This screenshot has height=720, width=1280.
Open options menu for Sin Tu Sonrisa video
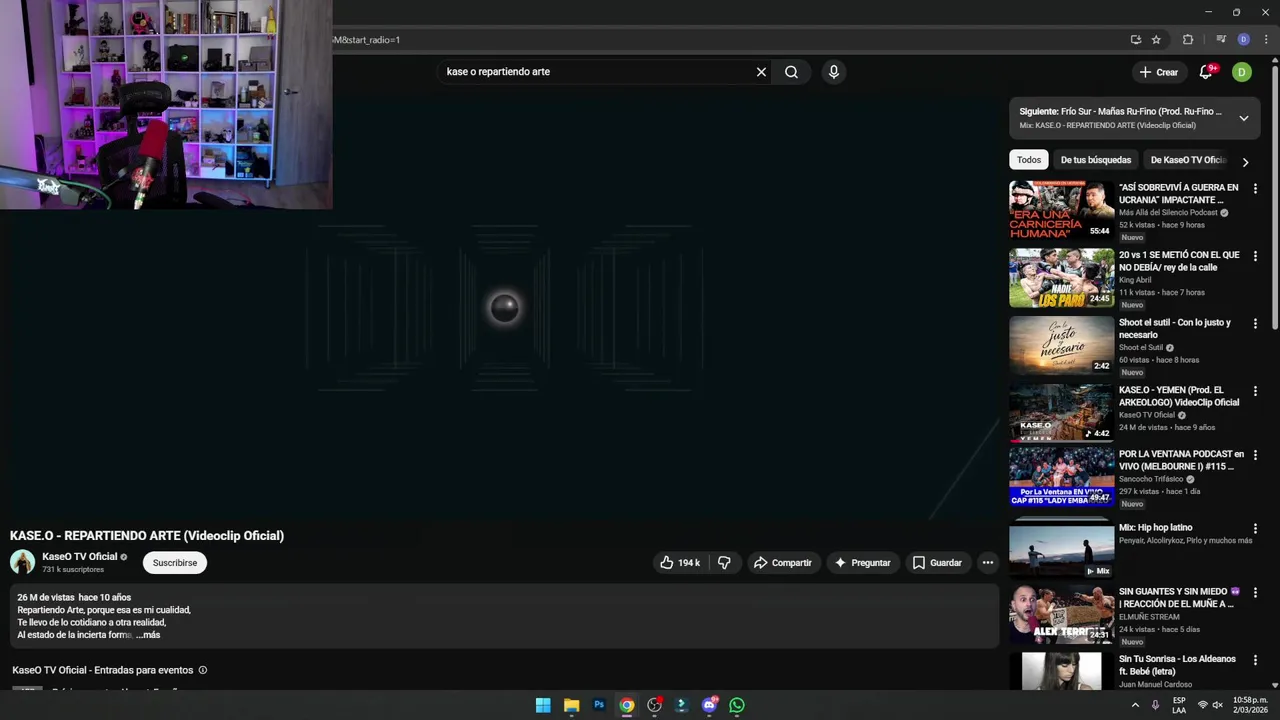coord(1255,660)
